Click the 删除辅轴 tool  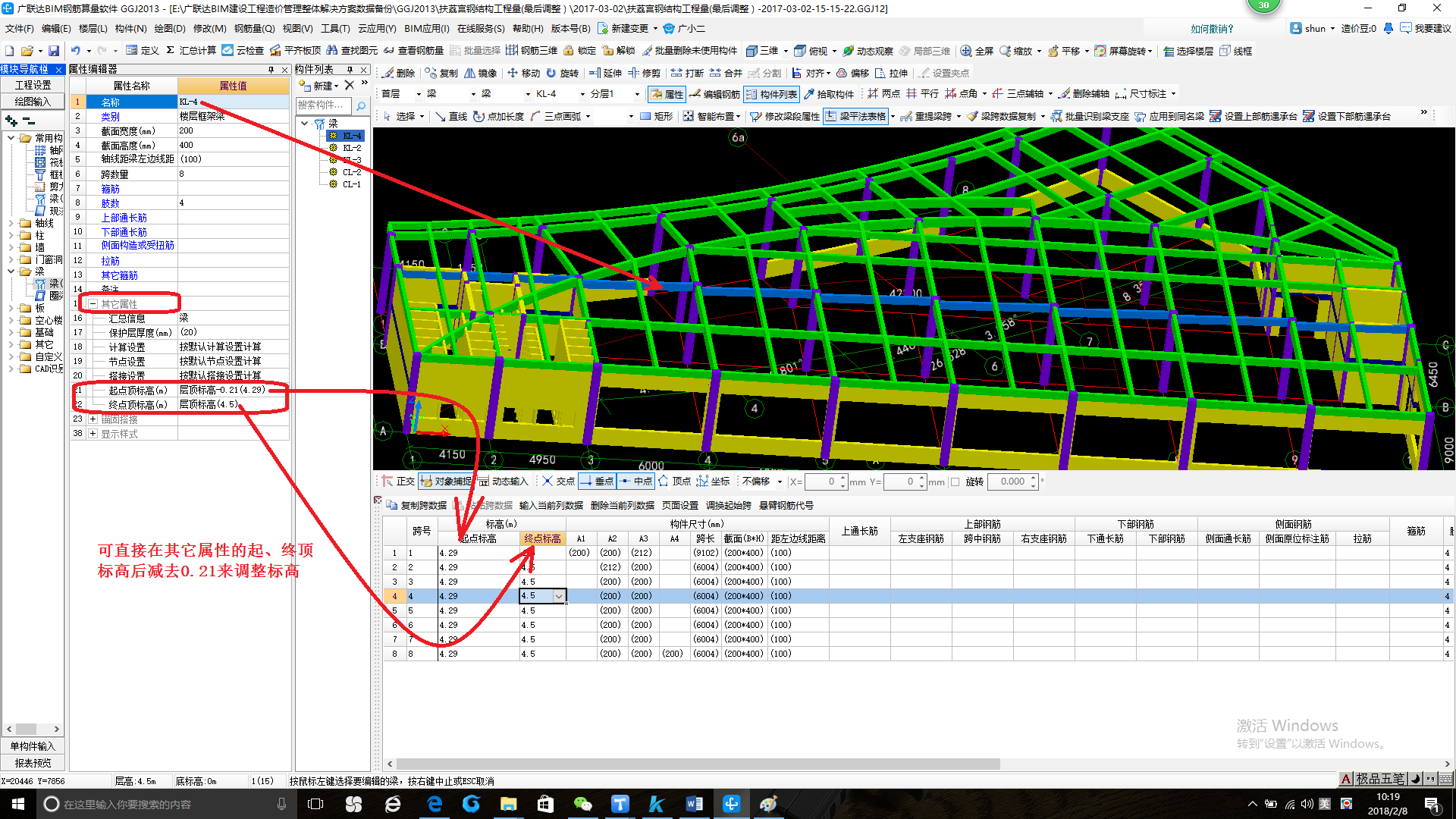point(1083,94)
